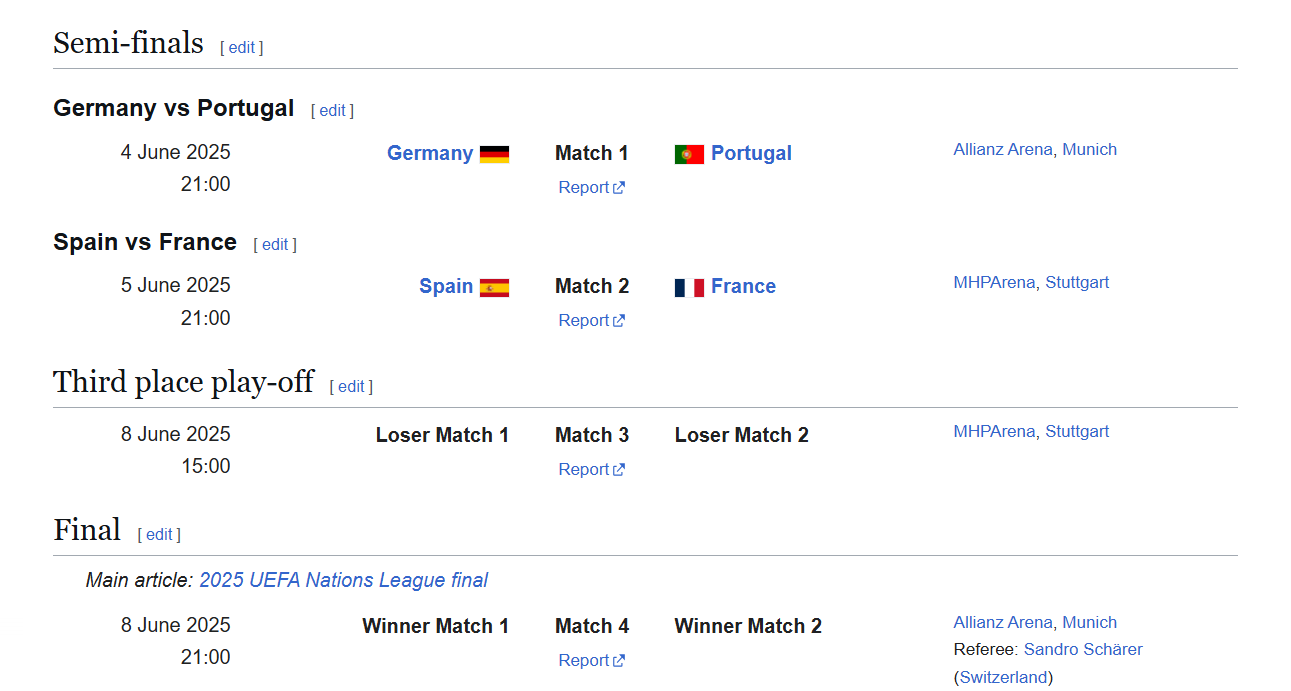Open the Match 4 Report link
The image size is (1291, 691).
click(x=591, y=660)
